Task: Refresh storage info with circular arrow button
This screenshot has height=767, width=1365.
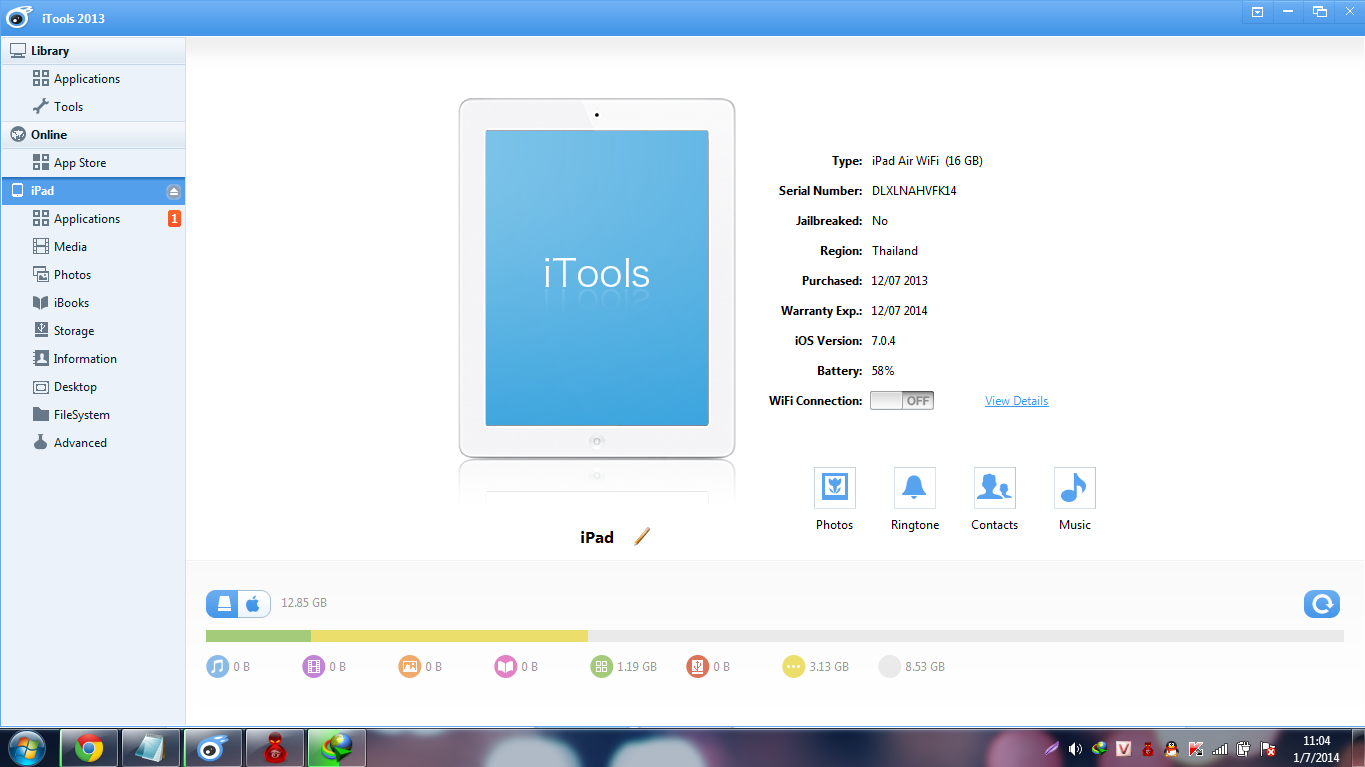Action: [x=1322, y=604]
